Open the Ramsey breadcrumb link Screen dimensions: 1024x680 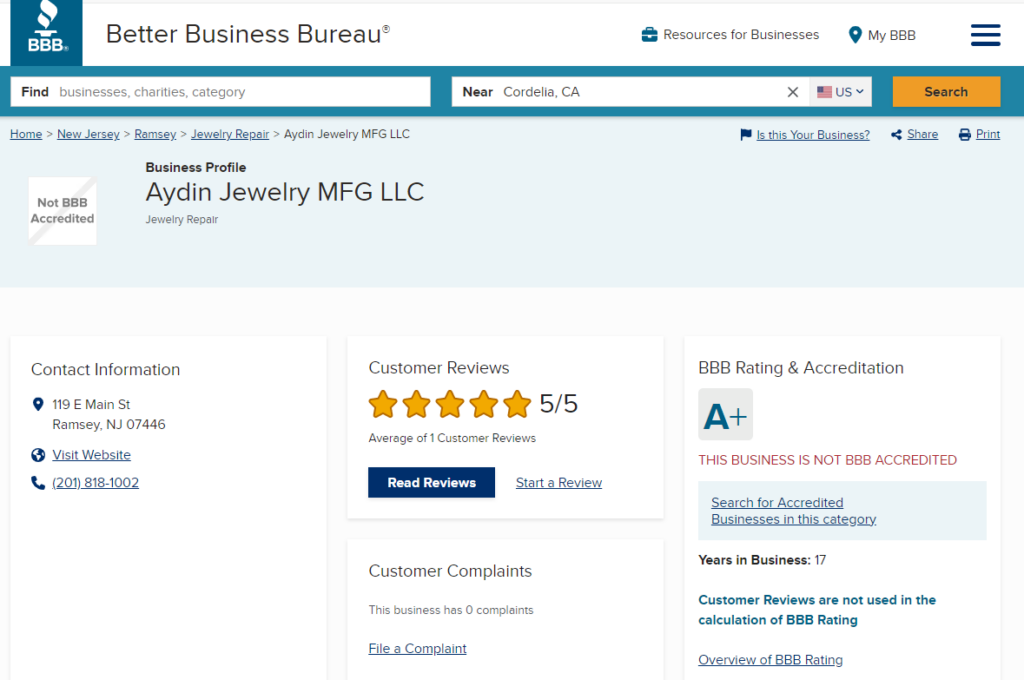coord(155,134)
